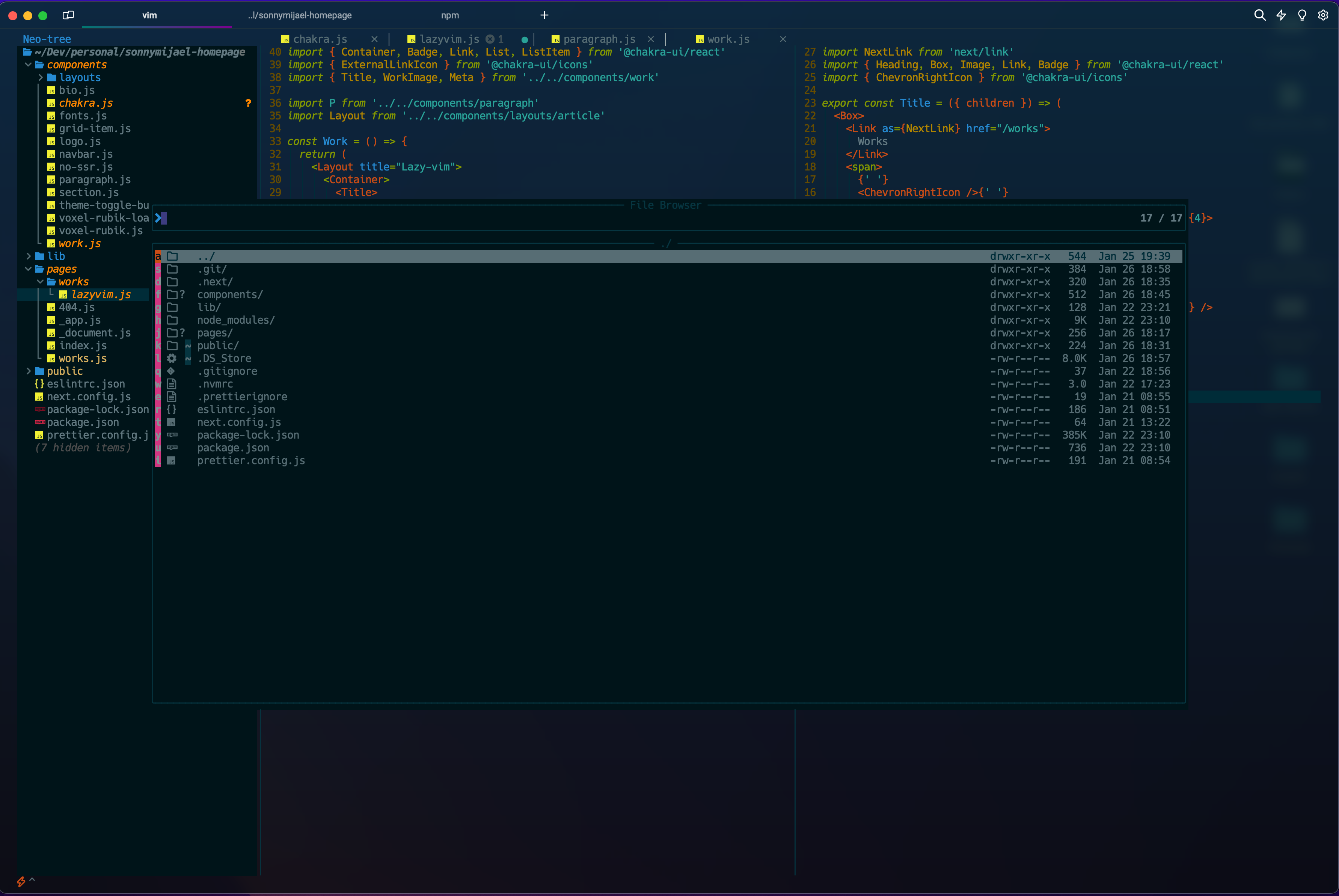Viewport: 1339px width, 896px height.
Task: Open the terminal search magnifier icon
Action: pyautogui.click(x=1260, y=15)
